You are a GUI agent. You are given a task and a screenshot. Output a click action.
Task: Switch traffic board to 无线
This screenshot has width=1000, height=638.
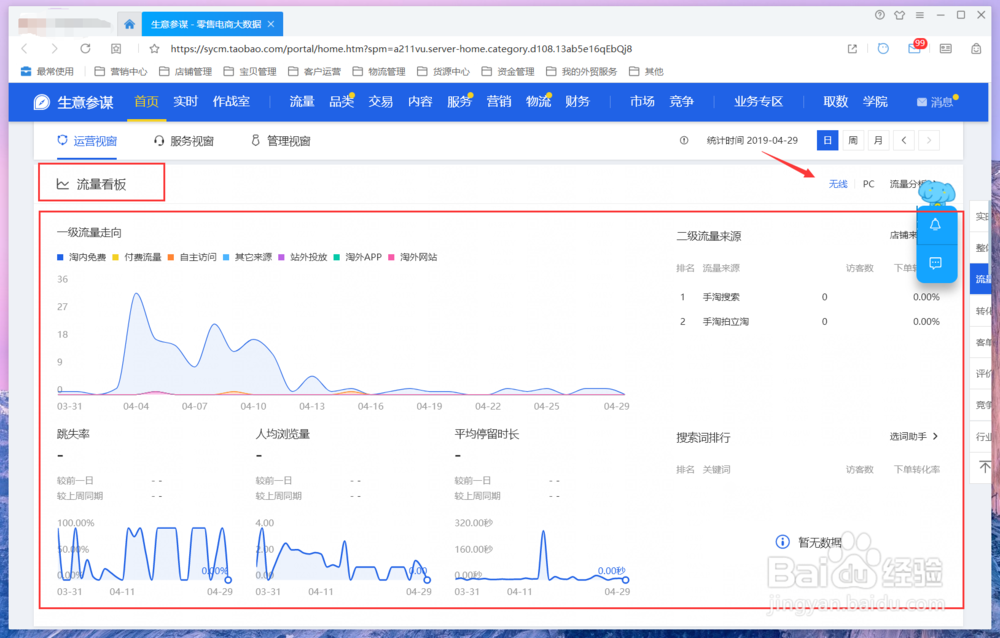(x=838, y=184)
